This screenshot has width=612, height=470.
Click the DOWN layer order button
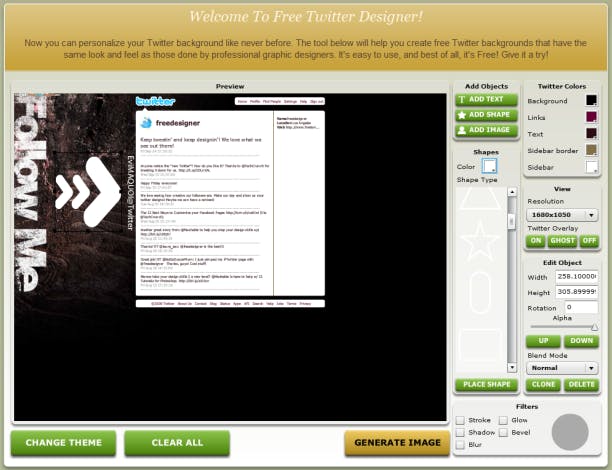tap(581, 341)
